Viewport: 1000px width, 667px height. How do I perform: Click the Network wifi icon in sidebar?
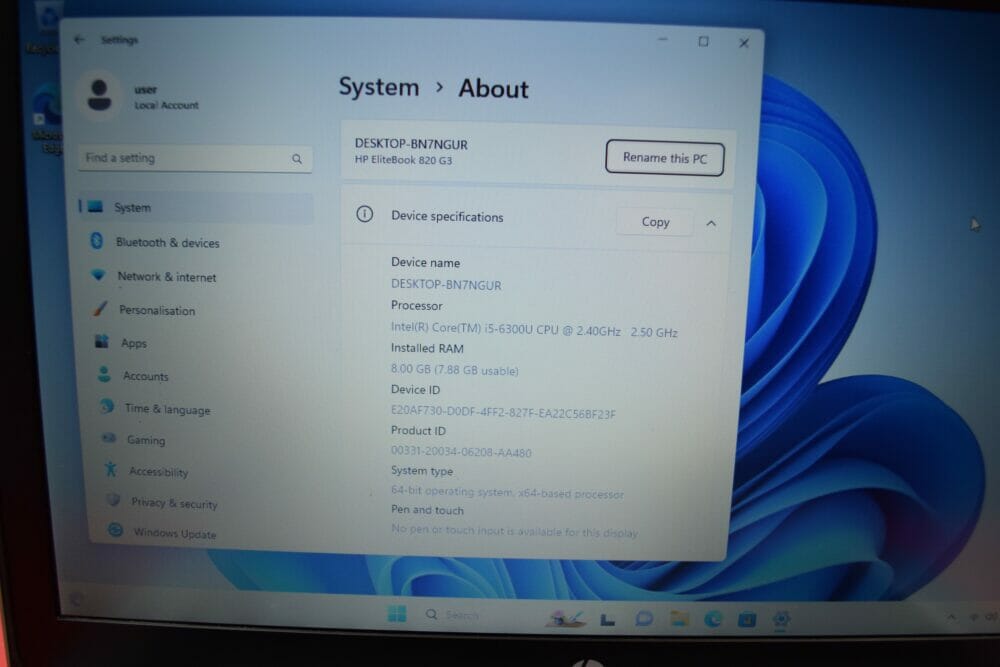point(98,275)
